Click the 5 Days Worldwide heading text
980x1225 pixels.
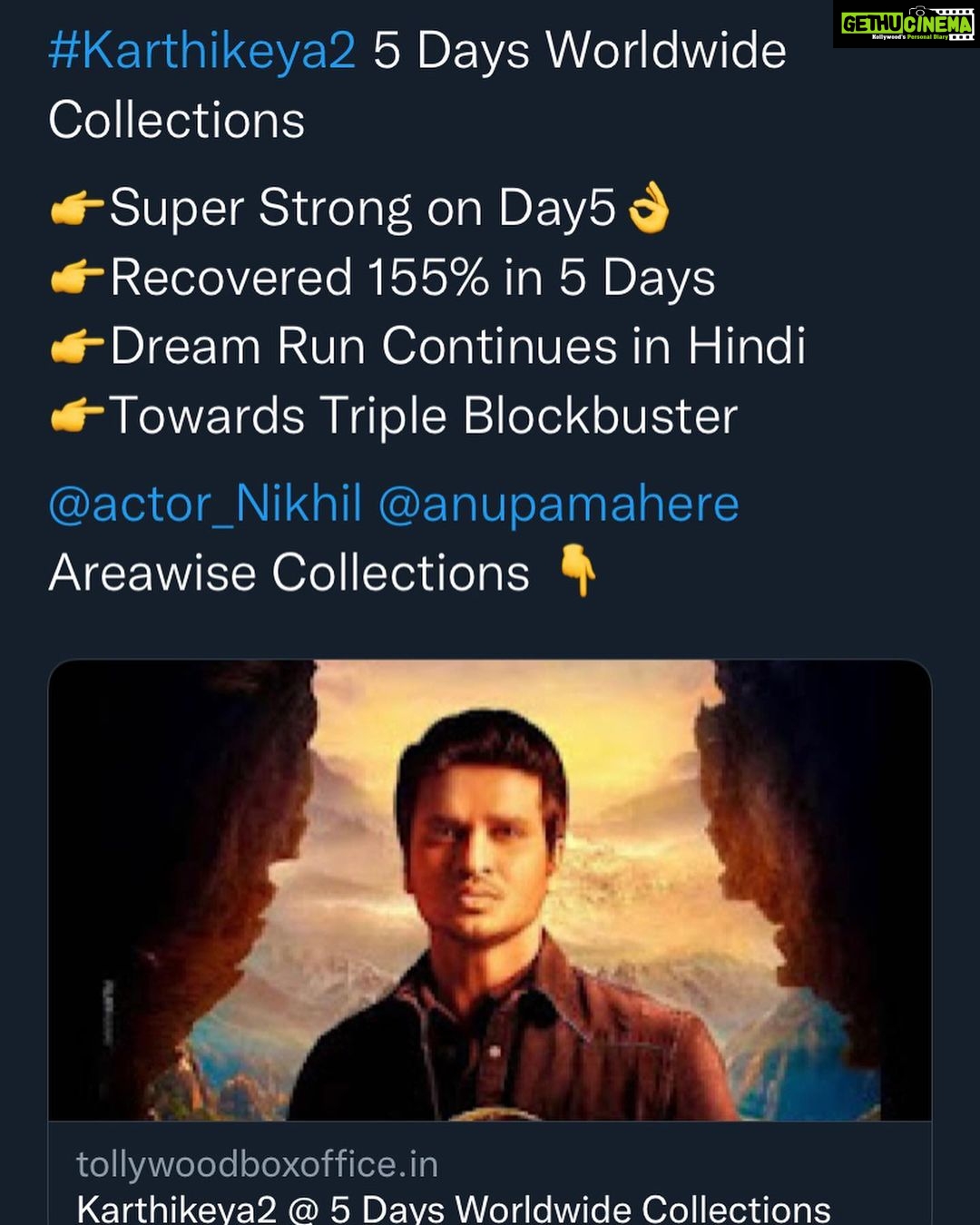(x=580, y=51)
